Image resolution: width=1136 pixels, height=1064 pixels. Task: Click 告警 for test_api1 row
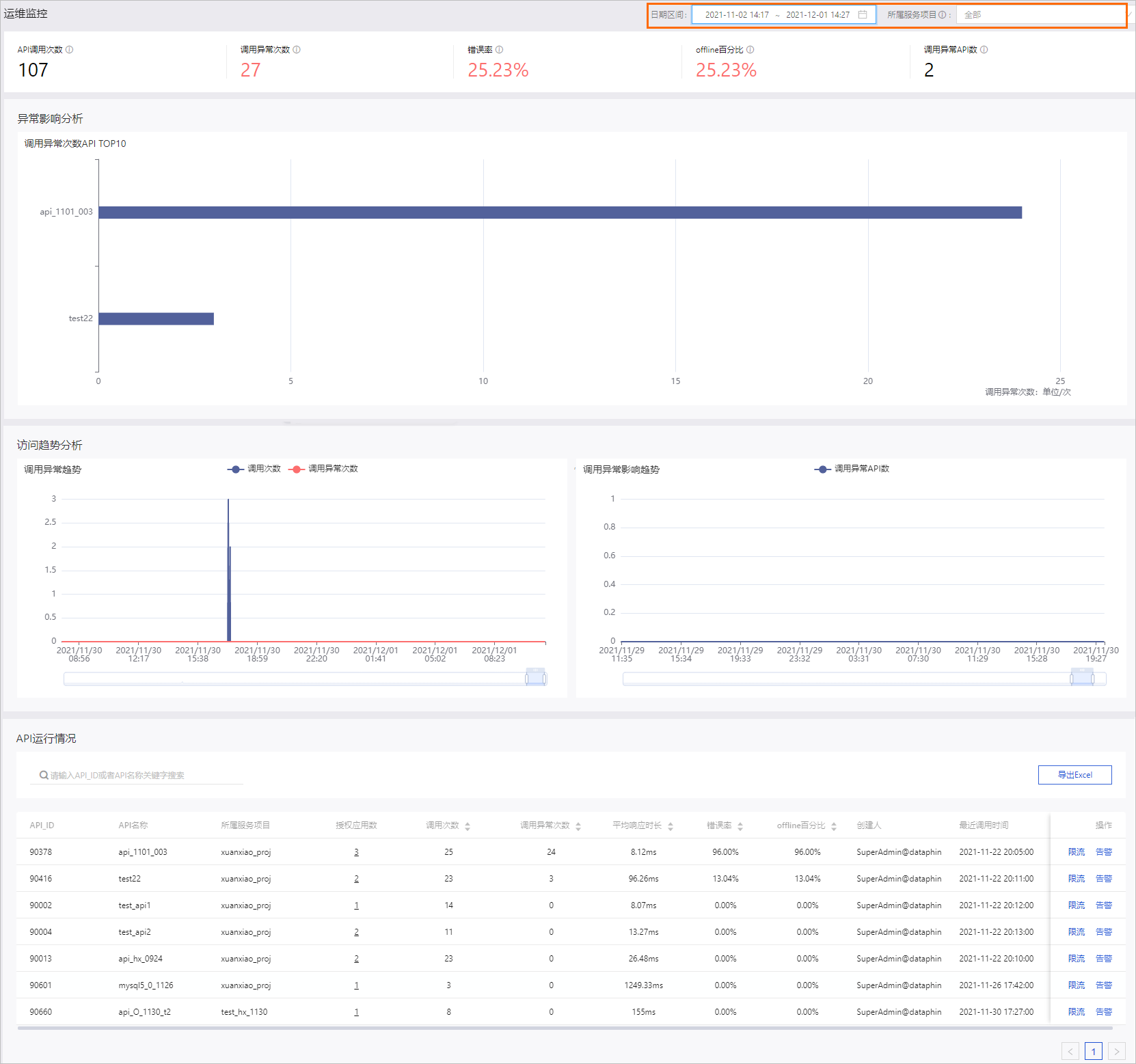1104,905
